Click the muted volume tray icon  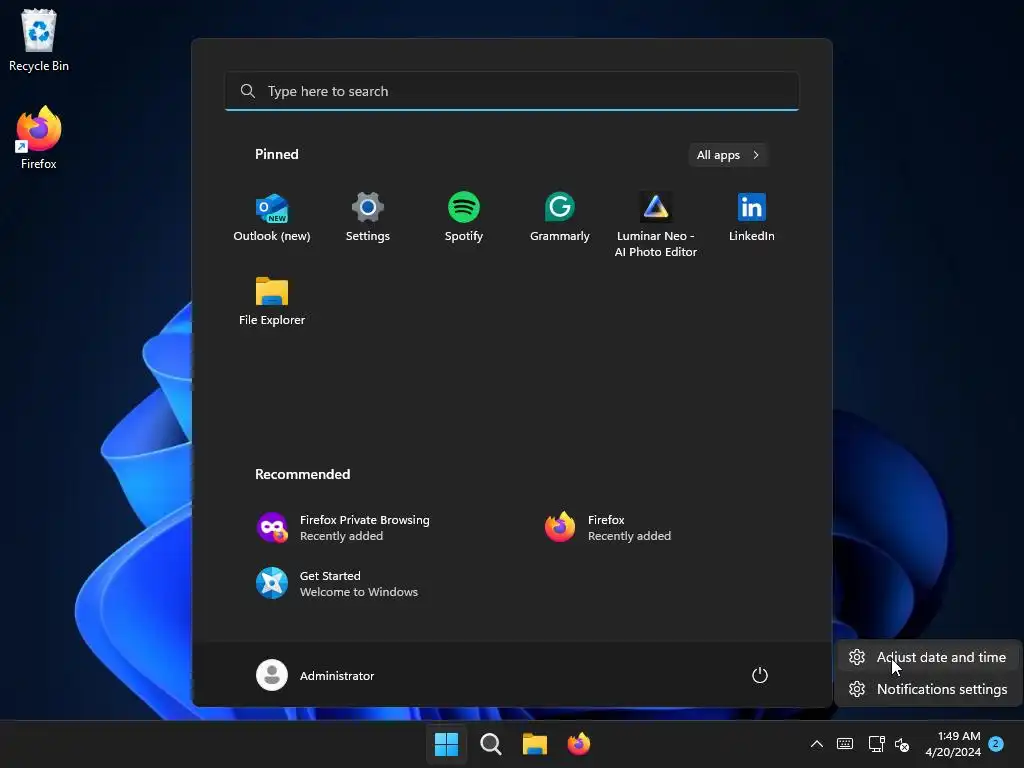(x=902, y=744)
